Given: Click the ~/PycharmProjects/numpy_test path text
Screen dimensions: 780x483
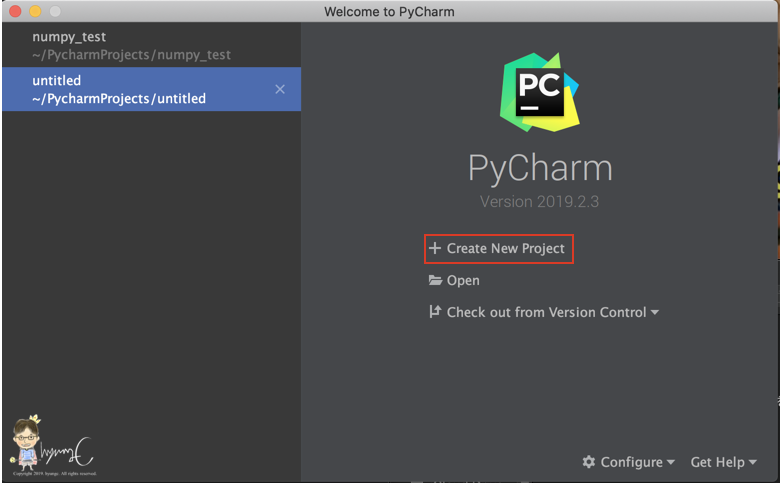Looking at the screenshot, I should (x=131, y=55).
